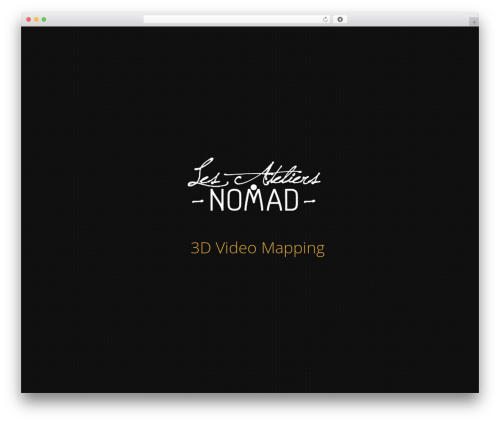Open a new tab with the plus button
The height and width of the screenshot is (423, 500).
[474, 22]
